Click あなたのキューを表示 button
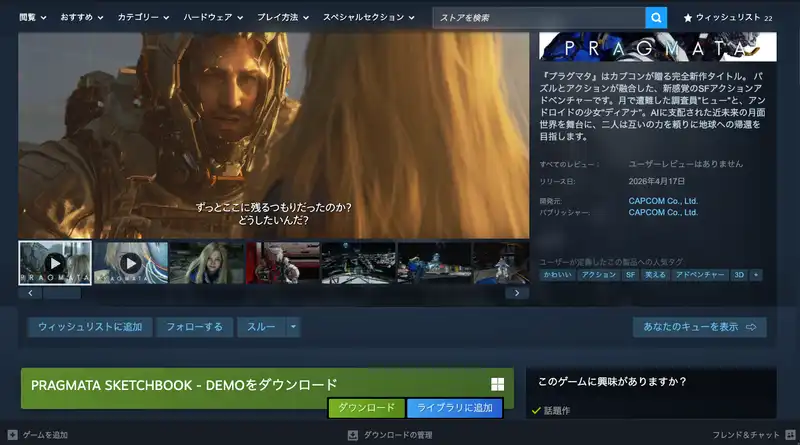The image size is (800, 445). (x=699, y=327)
